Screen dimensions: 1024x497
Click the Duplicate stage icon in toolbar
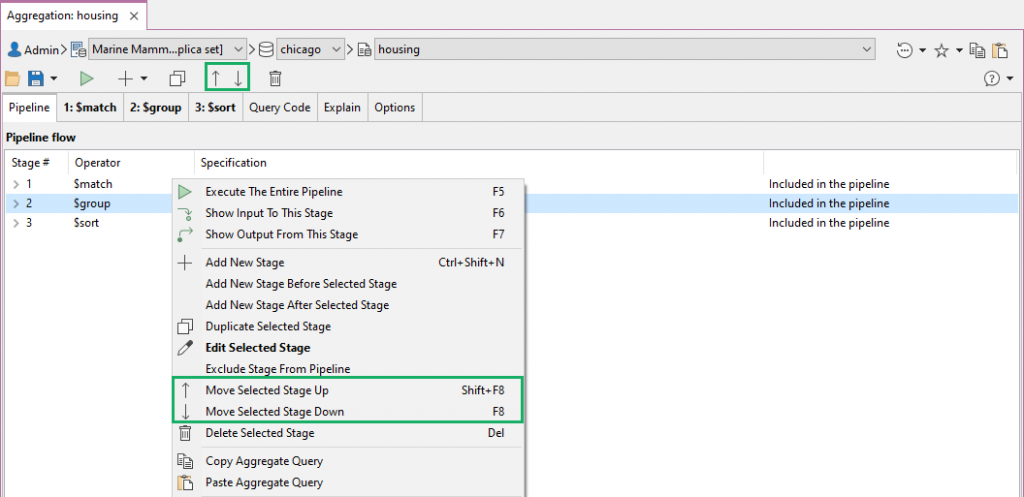pyautogui.click(x=177, y=78)
